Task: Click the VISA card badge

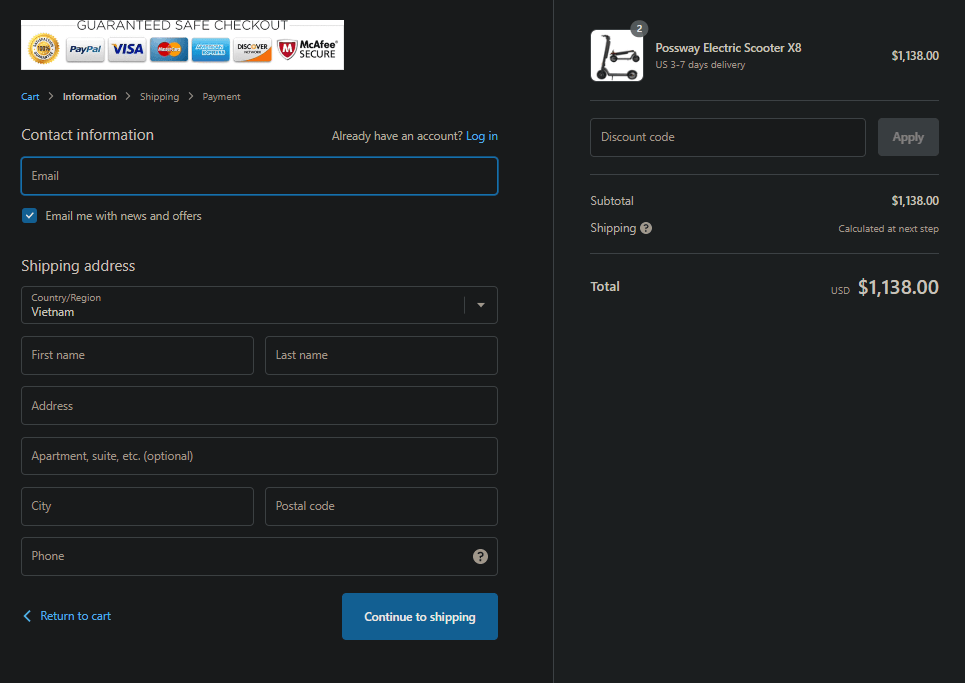Action: coord(127,49)
